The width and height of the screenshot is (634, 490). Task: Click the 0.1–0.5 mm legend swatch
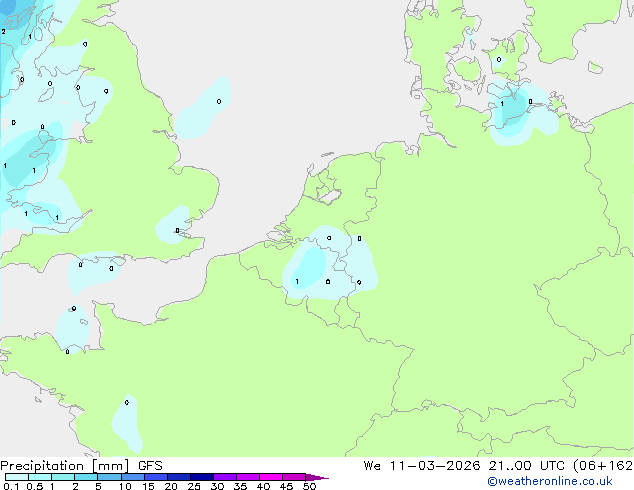click(17, 477)
